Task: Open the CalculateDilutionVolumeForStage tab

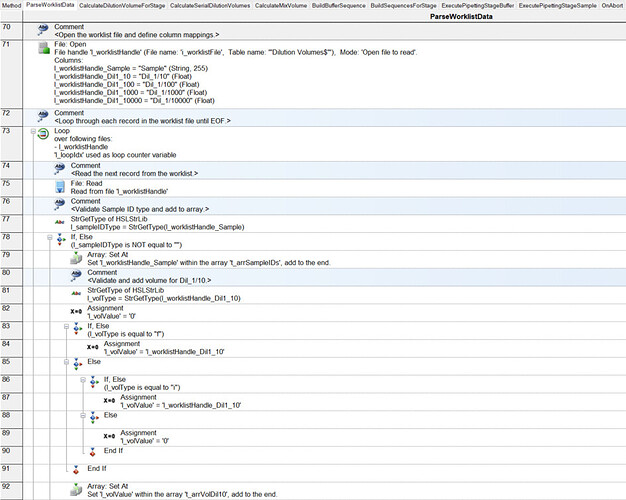Action: pos(122,6)
